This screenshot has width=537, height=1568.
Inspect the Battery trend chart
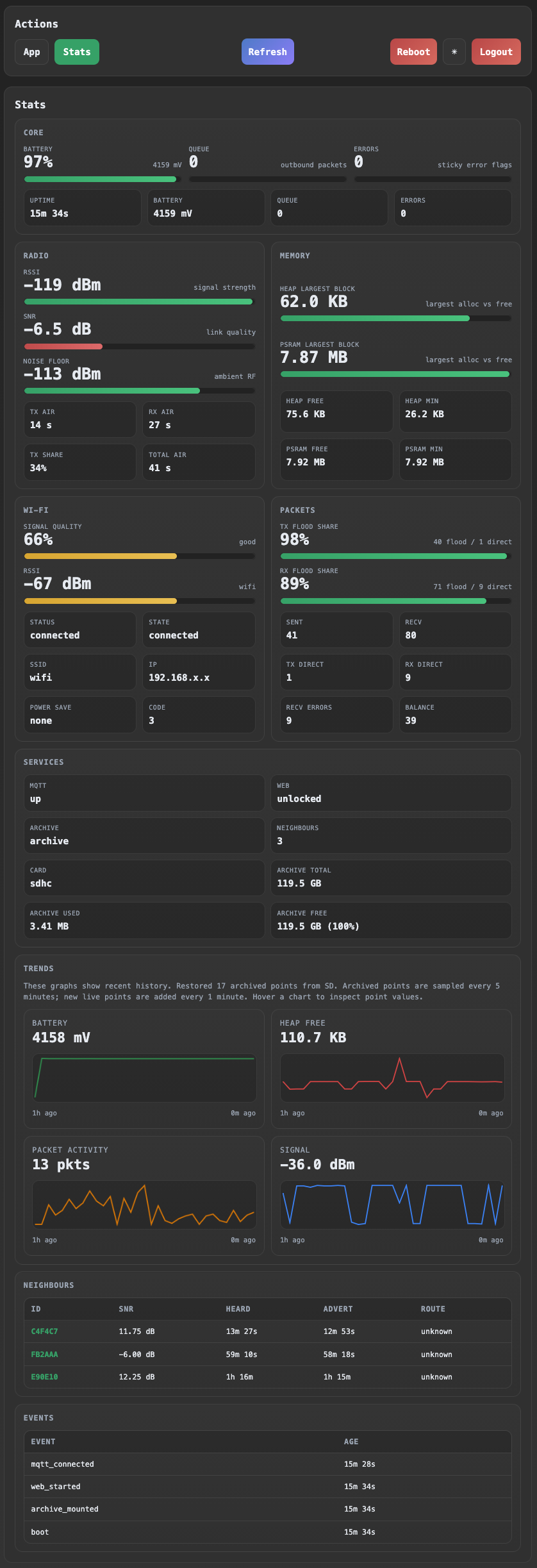144,1078
